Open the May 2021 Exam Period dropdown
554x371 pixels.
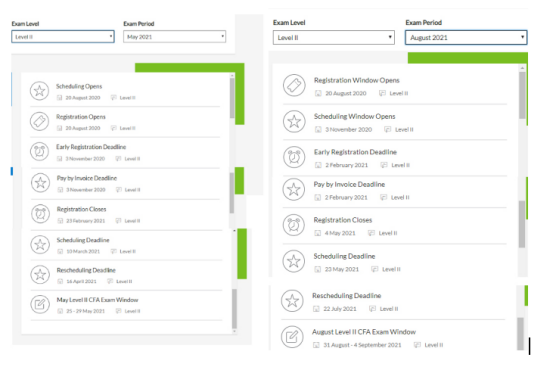point(175,37)
